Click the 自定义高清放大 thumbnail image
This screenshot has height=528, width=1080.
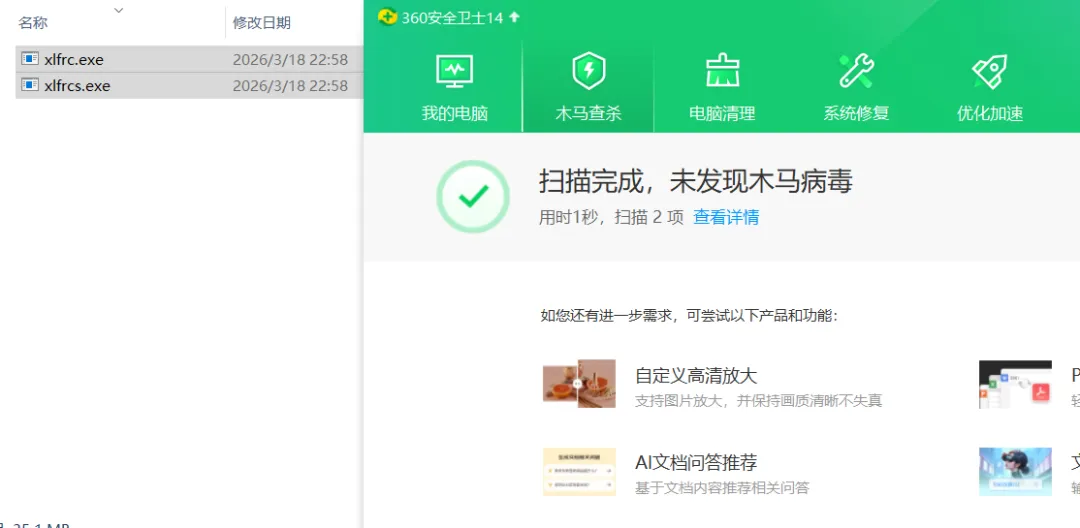[579, 384]
